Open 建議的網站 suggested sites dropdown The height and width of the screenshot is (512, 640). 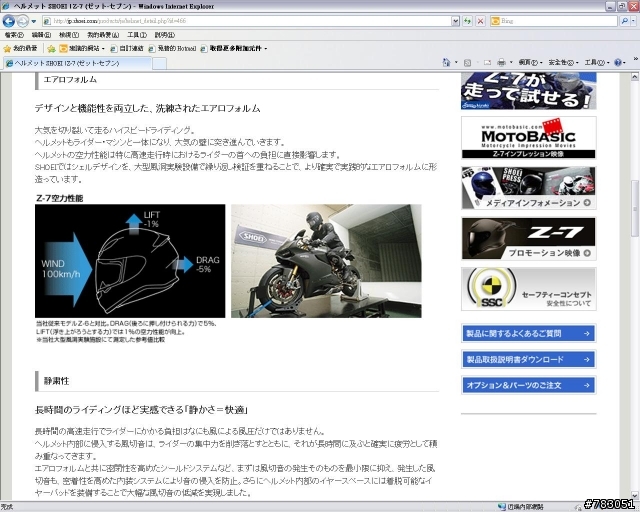pyautogui.click(x=82, y=49)
